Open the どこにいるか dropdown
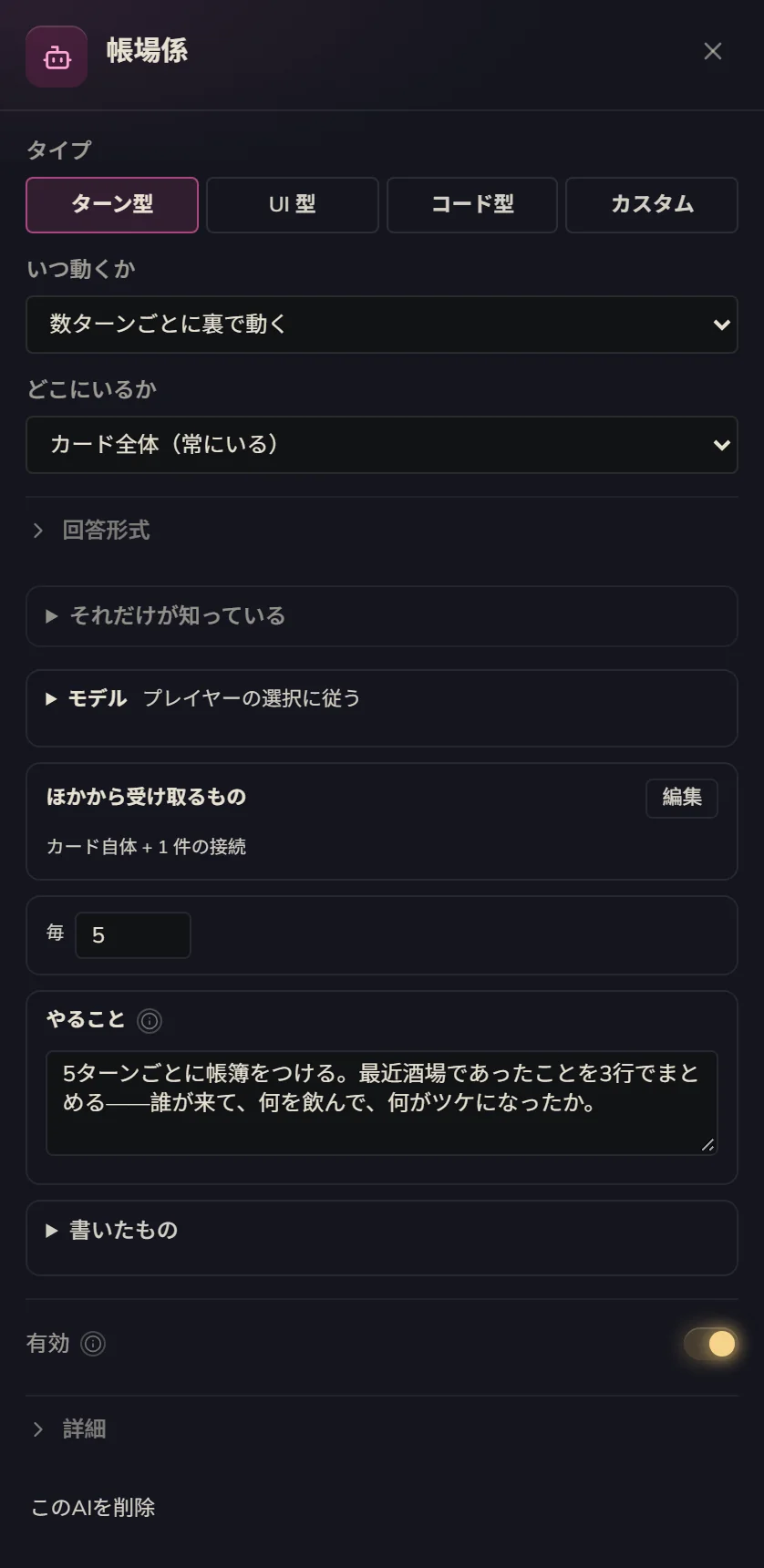Image resolution: width=764 pixels, height=1568 pixels. (382, 444)
